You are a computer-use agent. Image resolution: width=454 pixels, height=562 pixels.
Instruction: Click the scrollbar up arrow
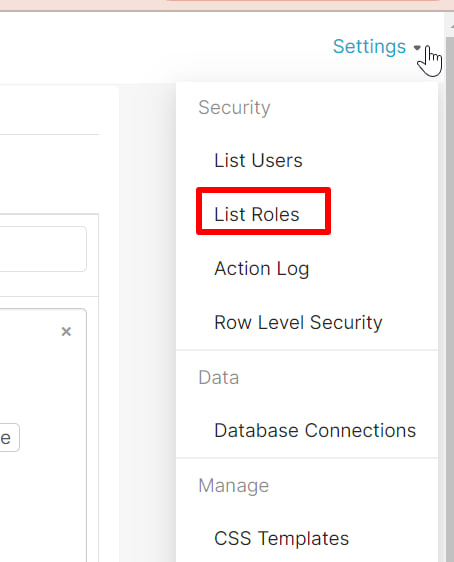click(x=451, y=27)
